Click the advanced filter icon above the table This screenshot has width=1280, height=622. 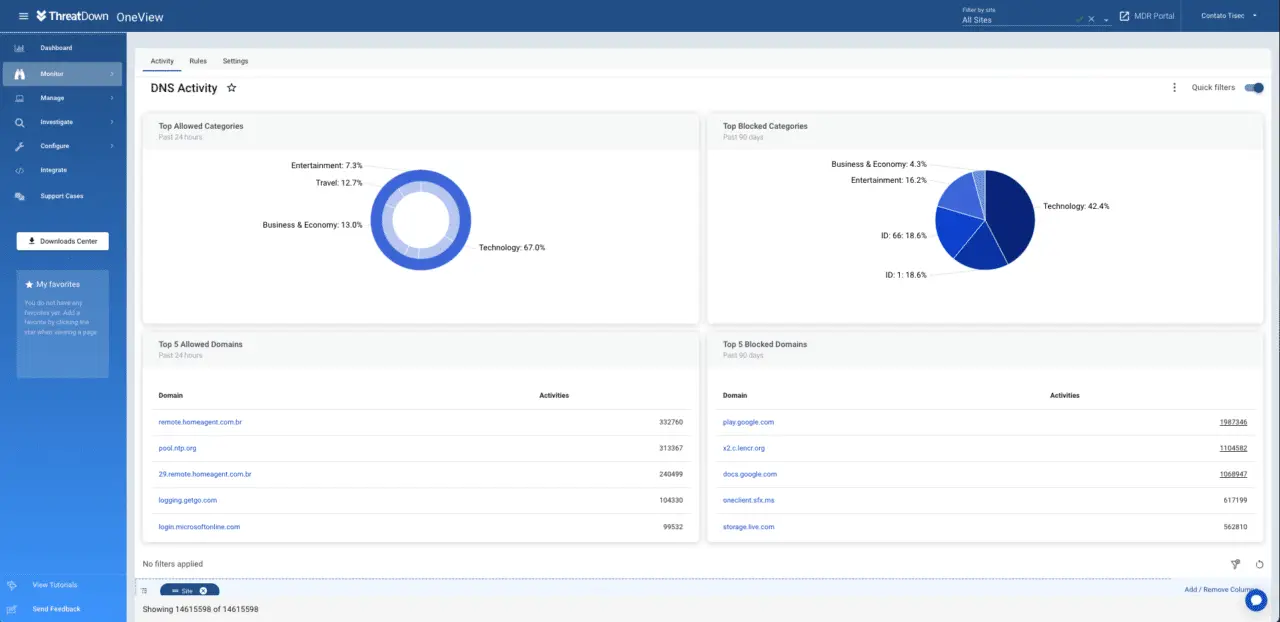(1235, 564)
